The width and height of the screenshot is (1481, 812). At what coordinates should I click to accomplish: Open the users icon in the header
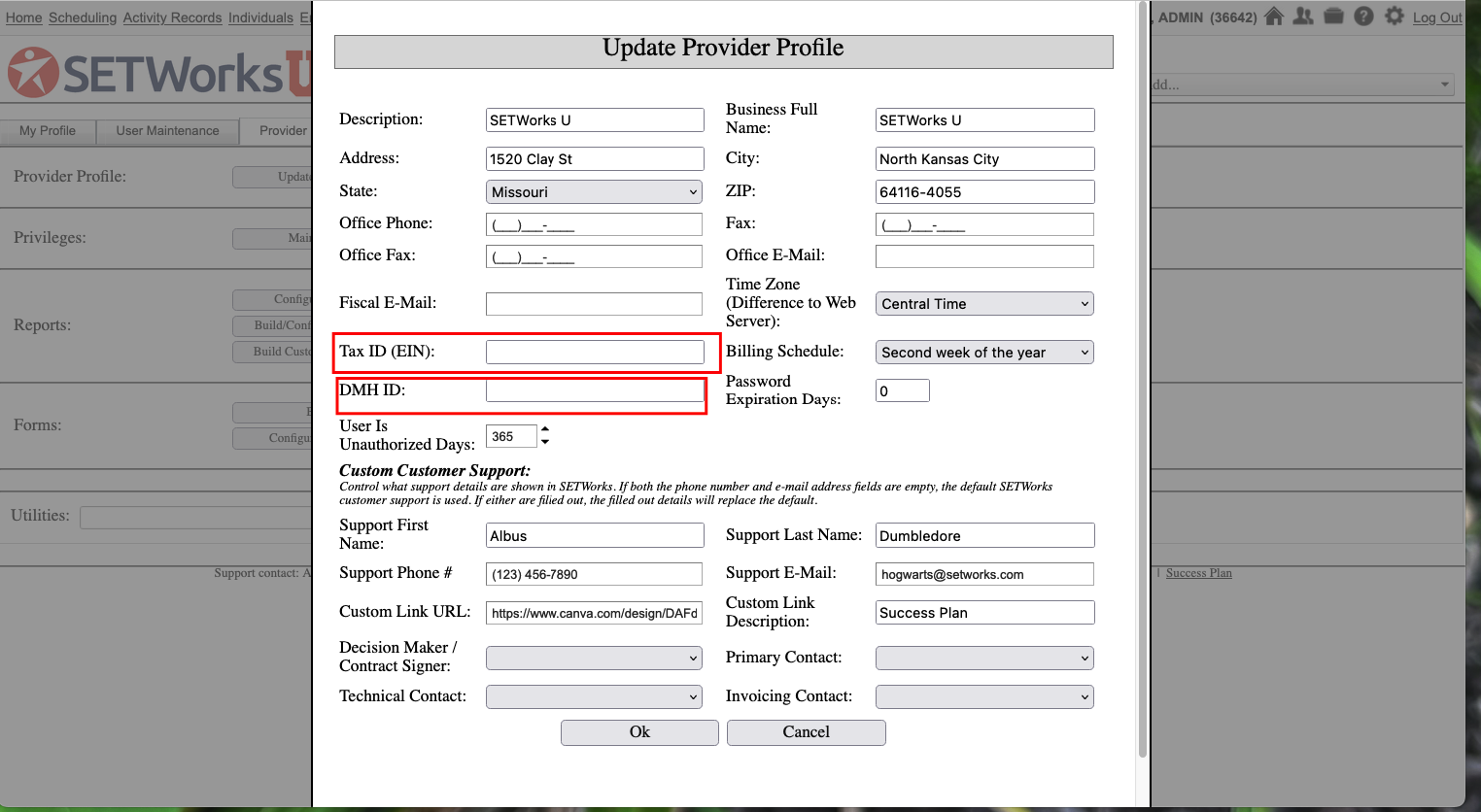coord(1303,17)
